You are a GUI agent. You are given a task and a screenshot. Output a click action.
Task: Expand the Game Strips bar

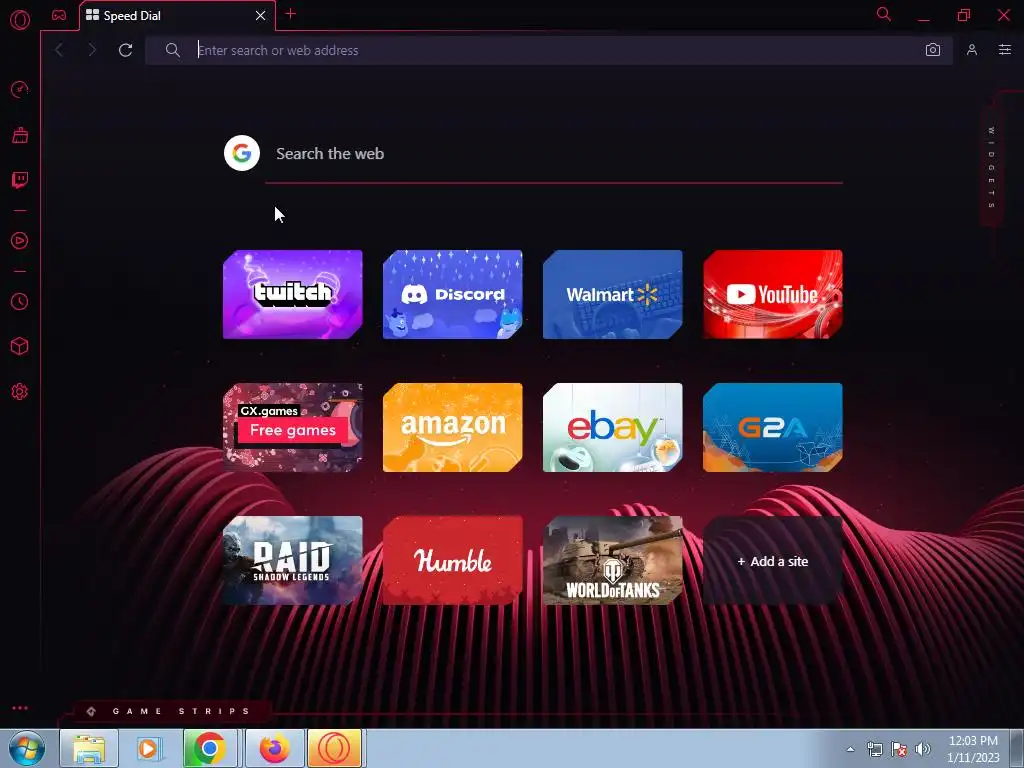[171, 711]
